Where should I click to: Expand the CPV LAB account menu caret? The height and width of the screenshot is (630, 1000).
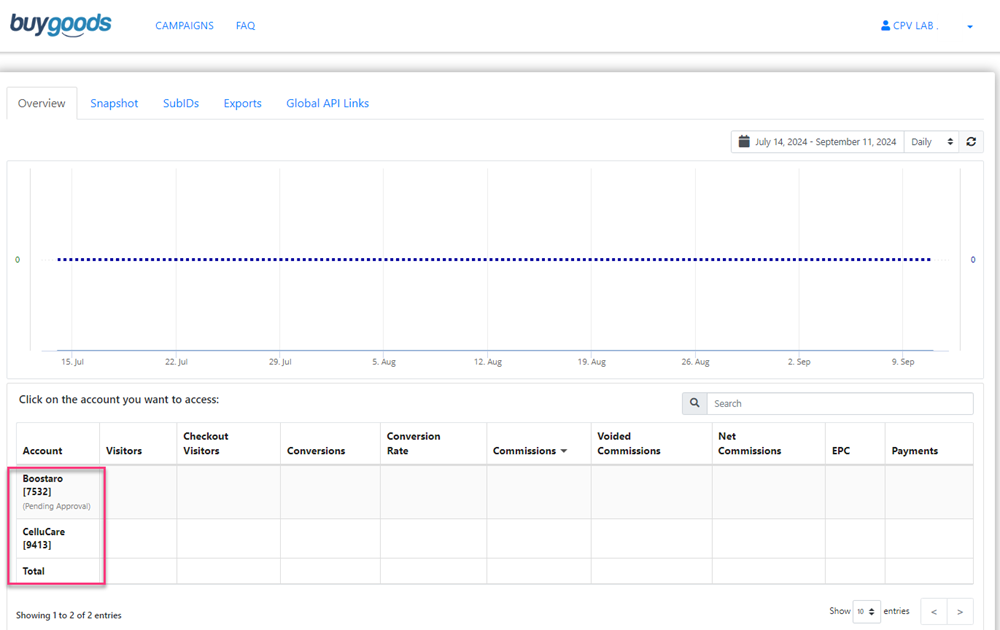pyautogui.click(x=970, y=27)
